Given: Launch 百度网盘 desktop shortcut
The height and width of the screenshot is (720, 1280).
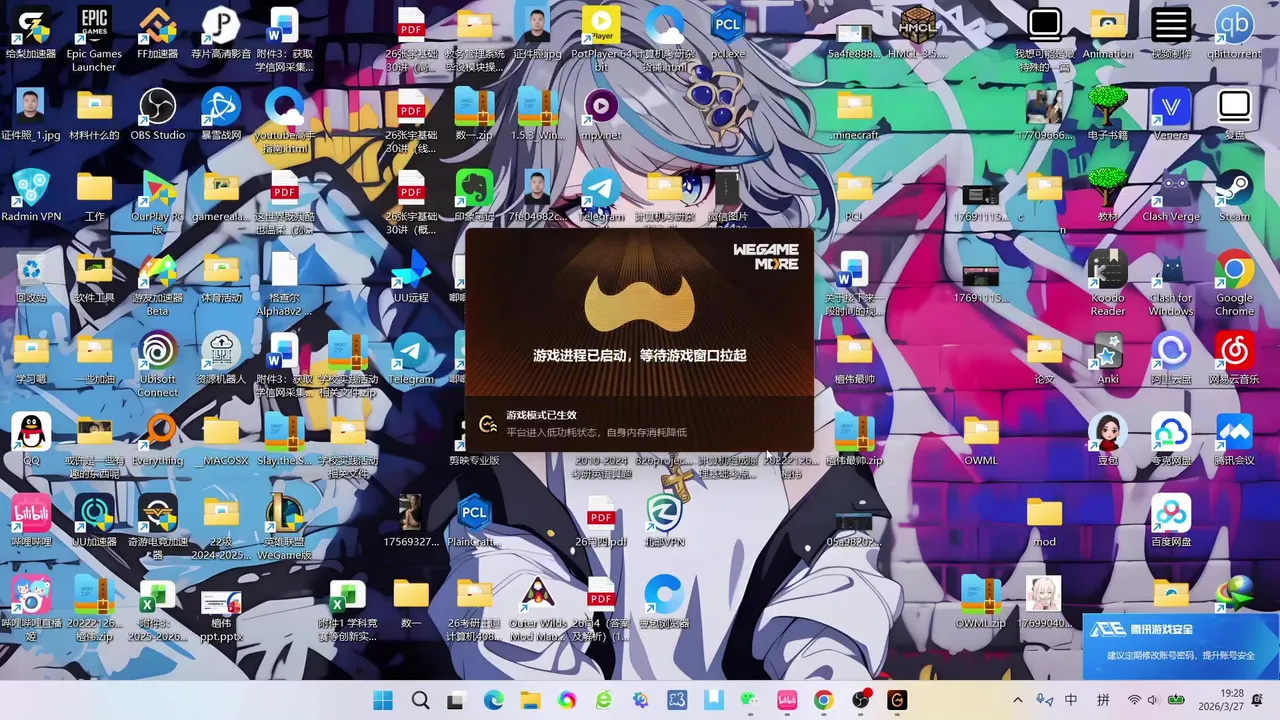Looking at the screenshot, I should [x=1171, y=521].
